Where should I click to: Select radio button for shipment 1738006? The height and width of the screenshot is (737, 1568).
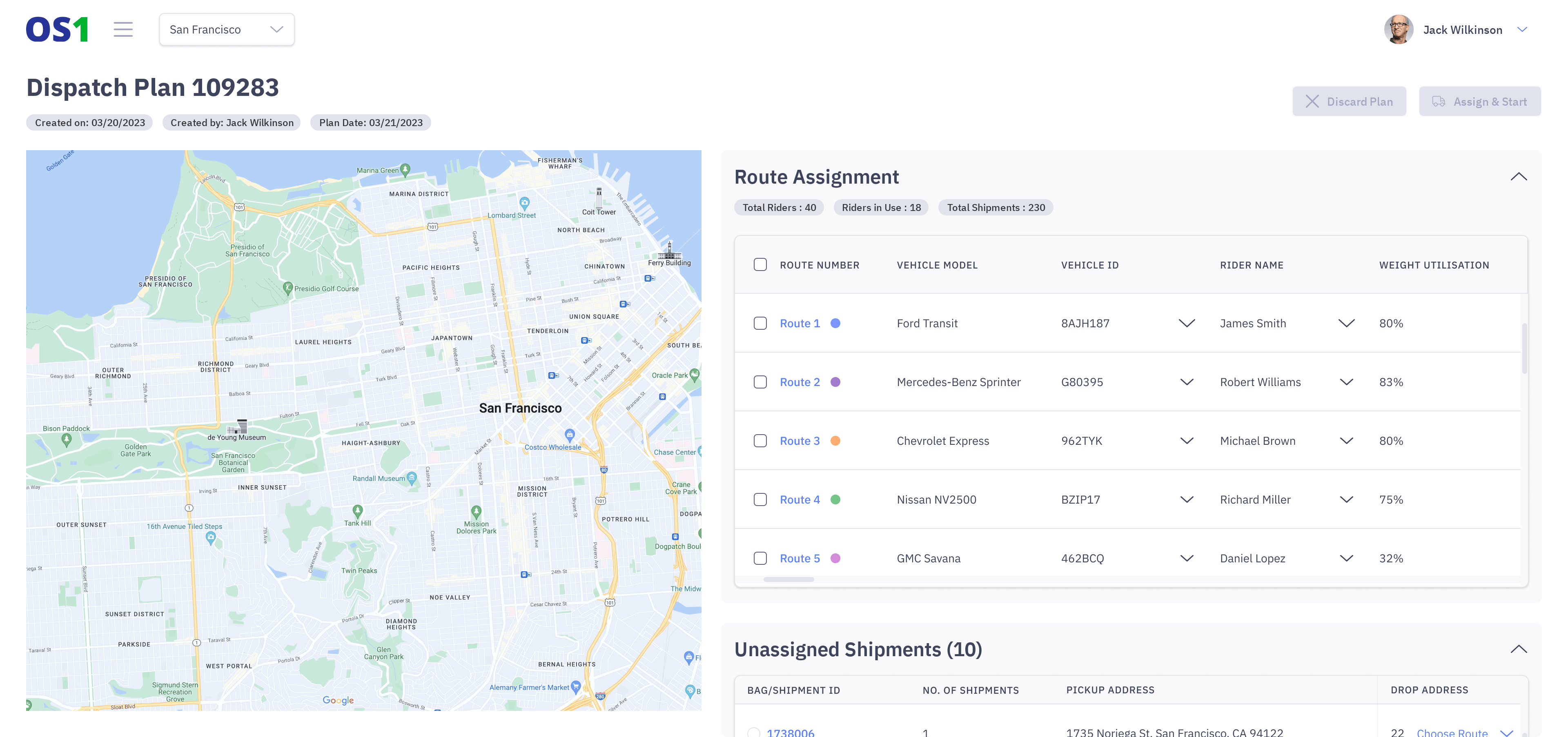click(x=753, y=733)
